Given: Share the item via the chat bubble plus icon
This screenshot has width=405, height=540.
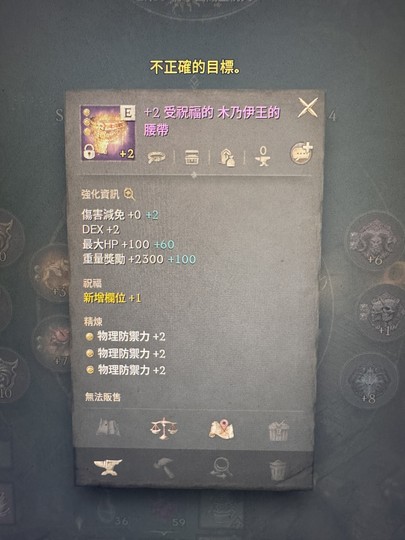Looking at the screenshot, I should (301, 153).
